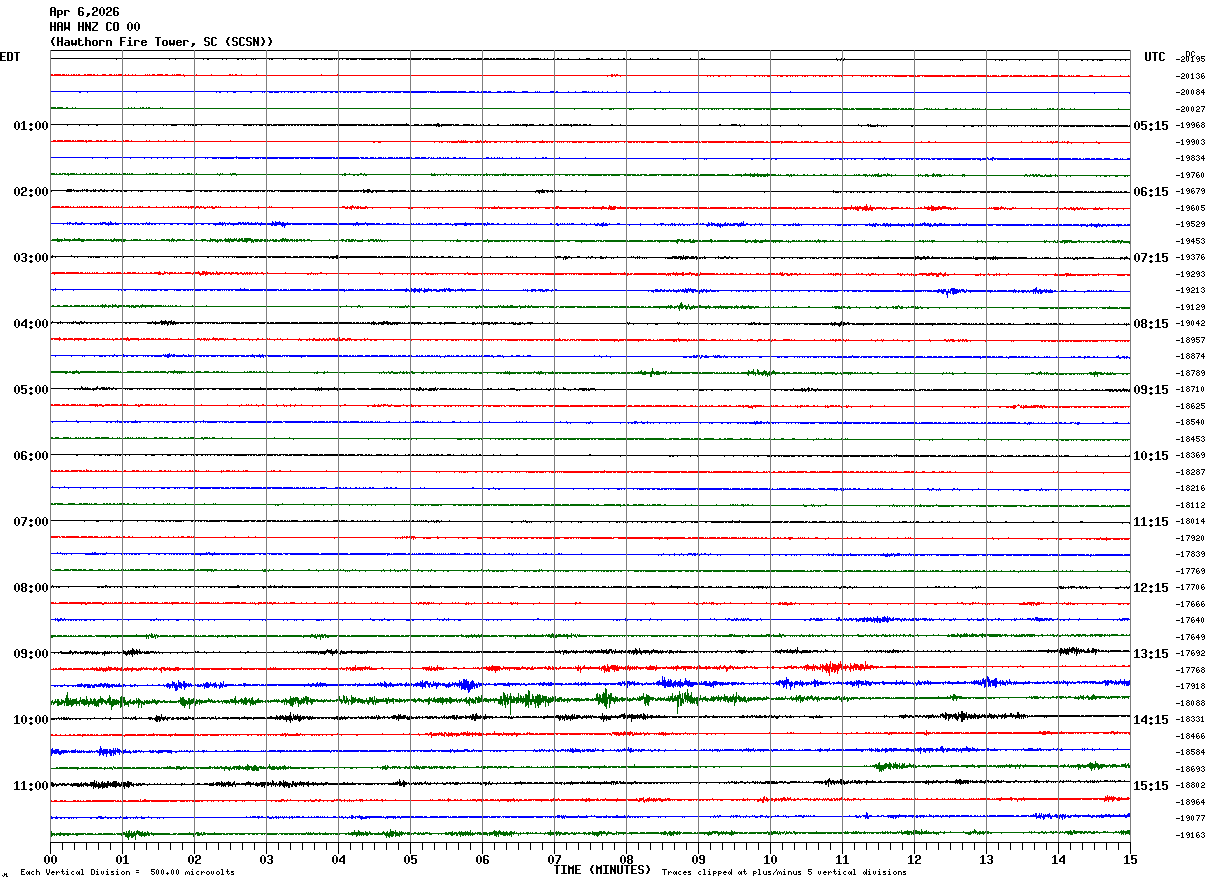Click the 11:00 EDT time label
The image size is (1210, 886).
pyautogui.click(x=31, y=786)
